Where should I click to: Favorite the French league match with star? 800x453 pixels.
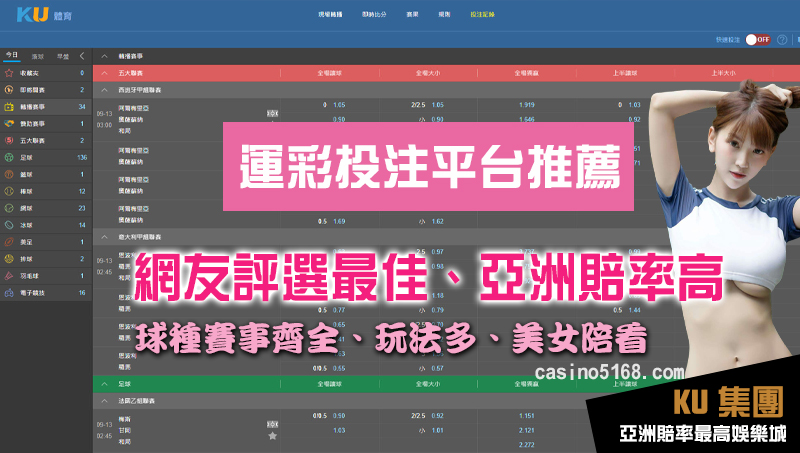point(272,436)
